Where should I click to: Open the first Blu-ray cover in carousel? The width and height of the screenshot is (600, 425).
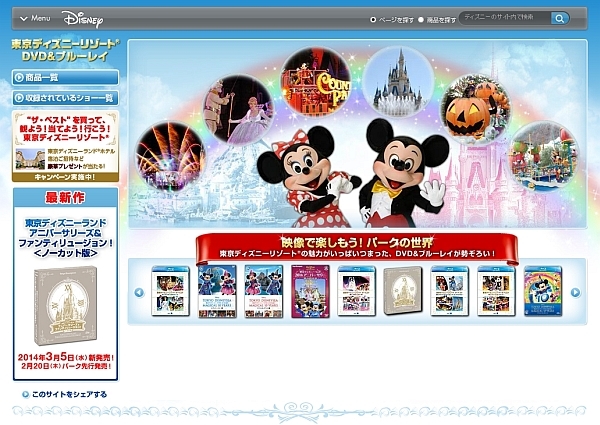coord(170,291)
